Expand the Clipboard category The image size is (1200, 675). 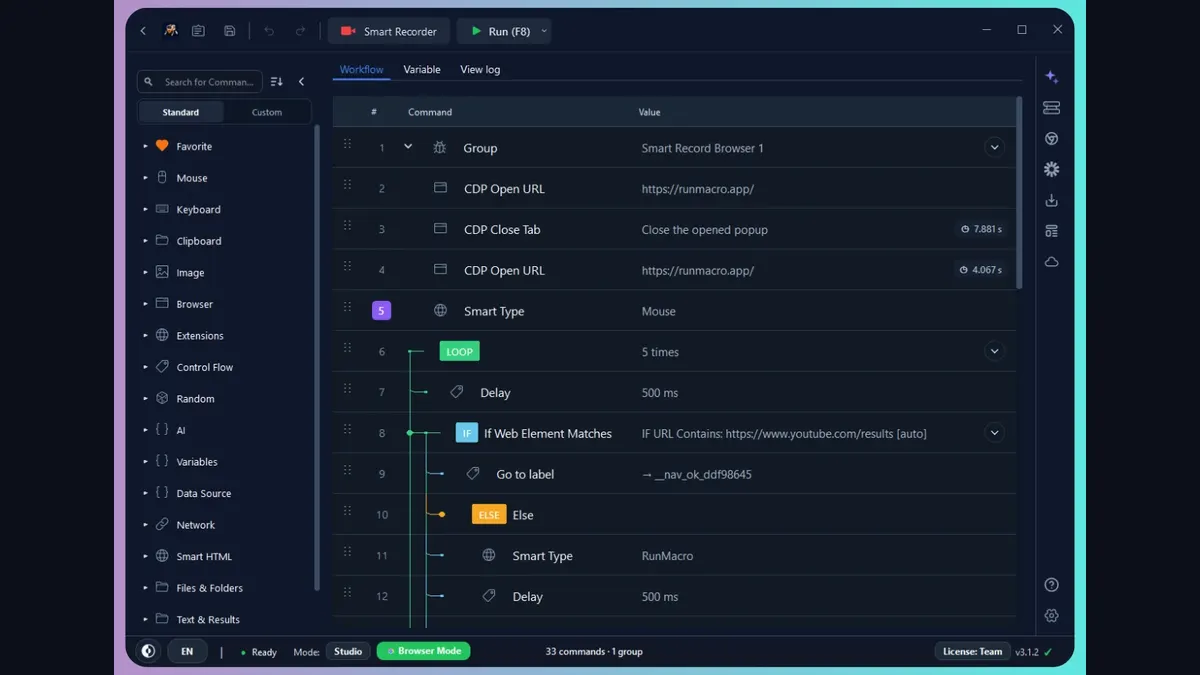(146, 241)
